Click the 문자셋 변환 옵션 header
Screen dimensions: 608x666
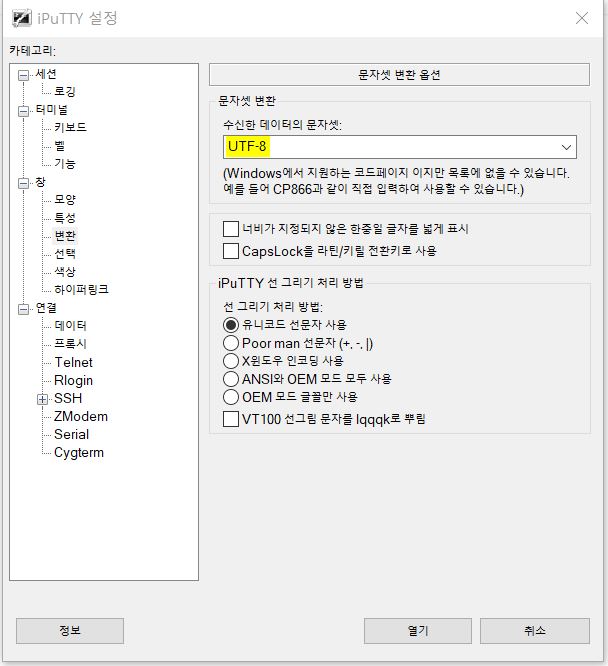coord(399,75)
